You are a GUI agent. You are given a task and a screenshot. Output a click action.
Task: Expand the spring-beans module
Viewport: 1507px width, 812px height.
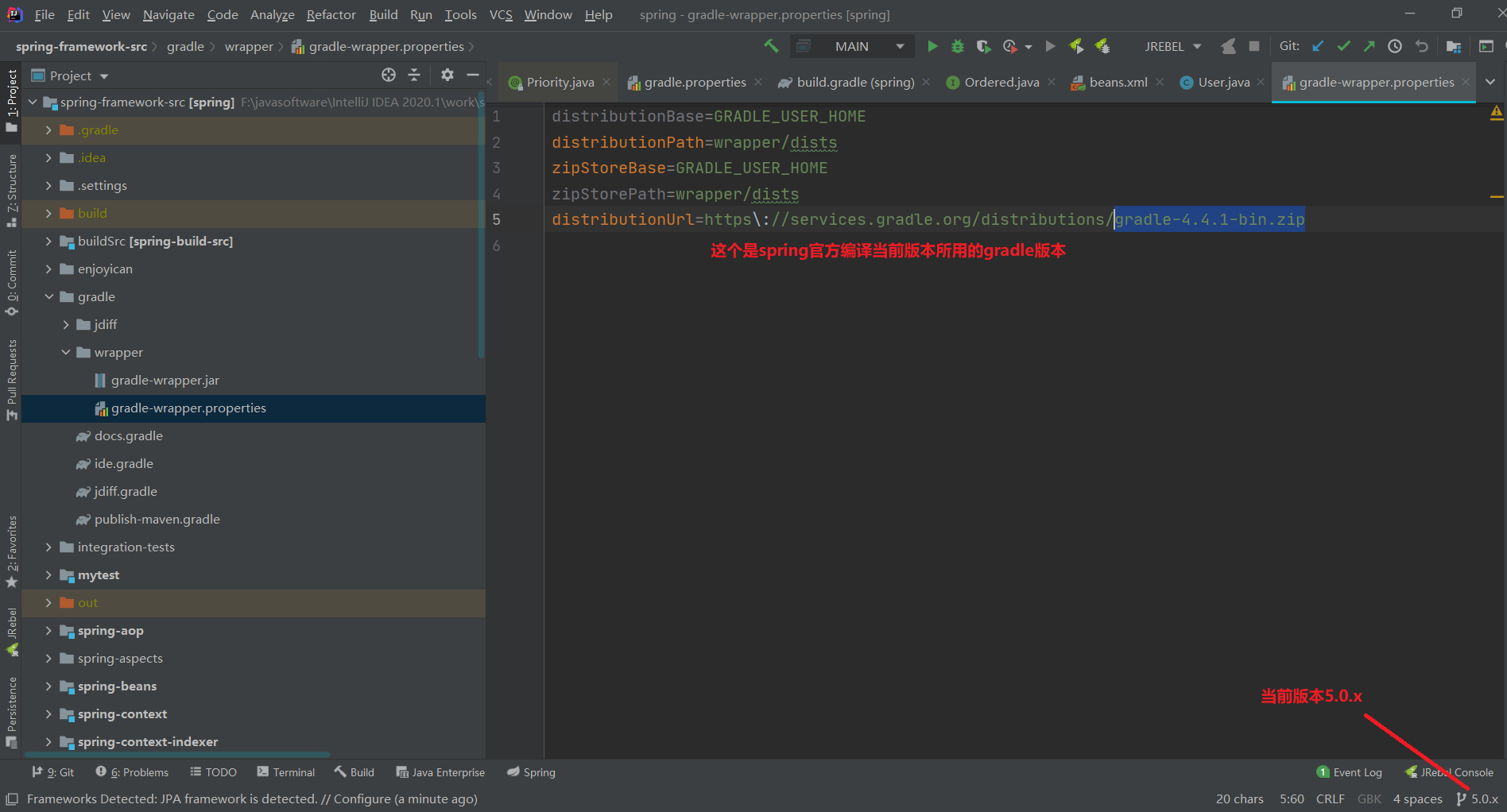click(48, 686)
